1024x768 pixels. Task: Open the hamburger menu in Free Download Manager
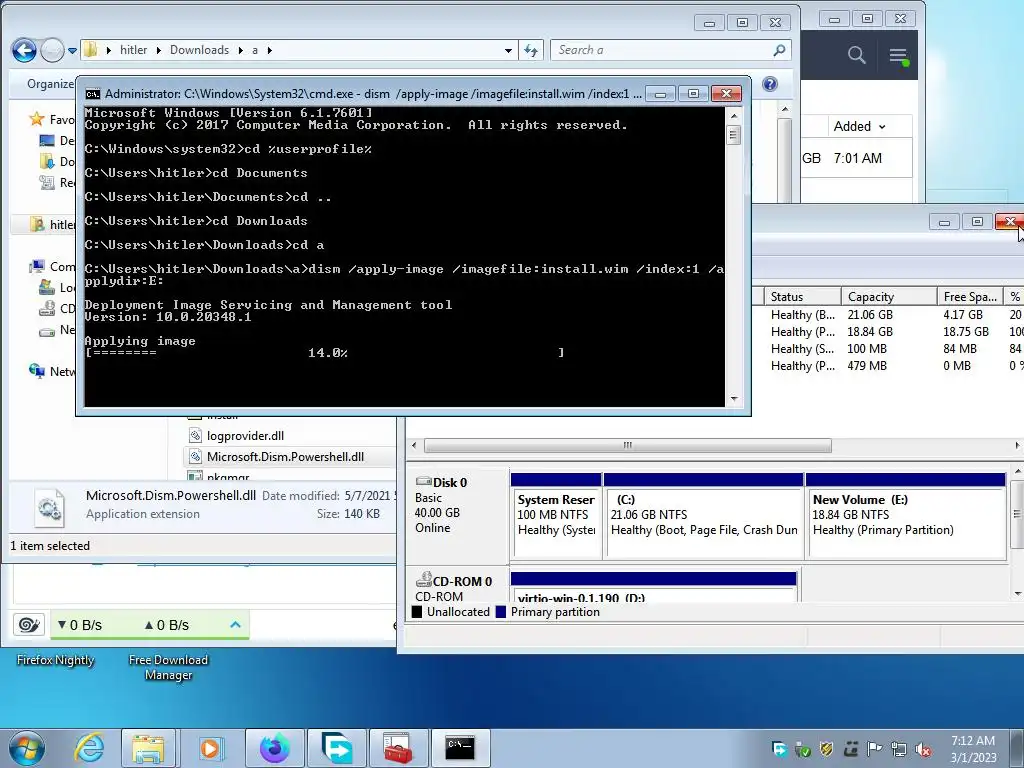[898, 56]
